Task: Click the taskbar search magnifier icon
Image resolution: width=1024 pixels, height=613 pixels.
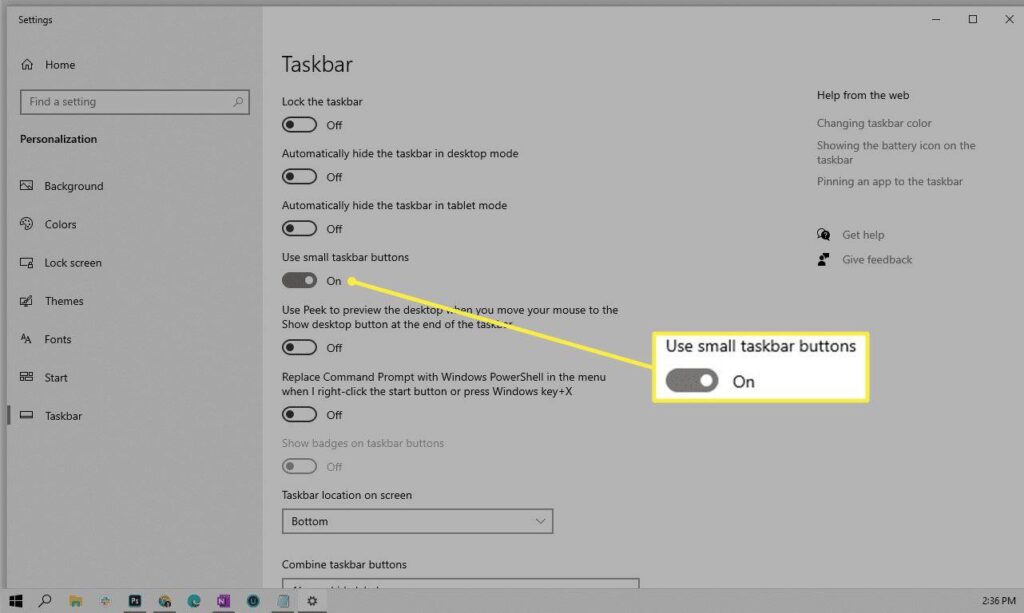Action: click(45, 601)
